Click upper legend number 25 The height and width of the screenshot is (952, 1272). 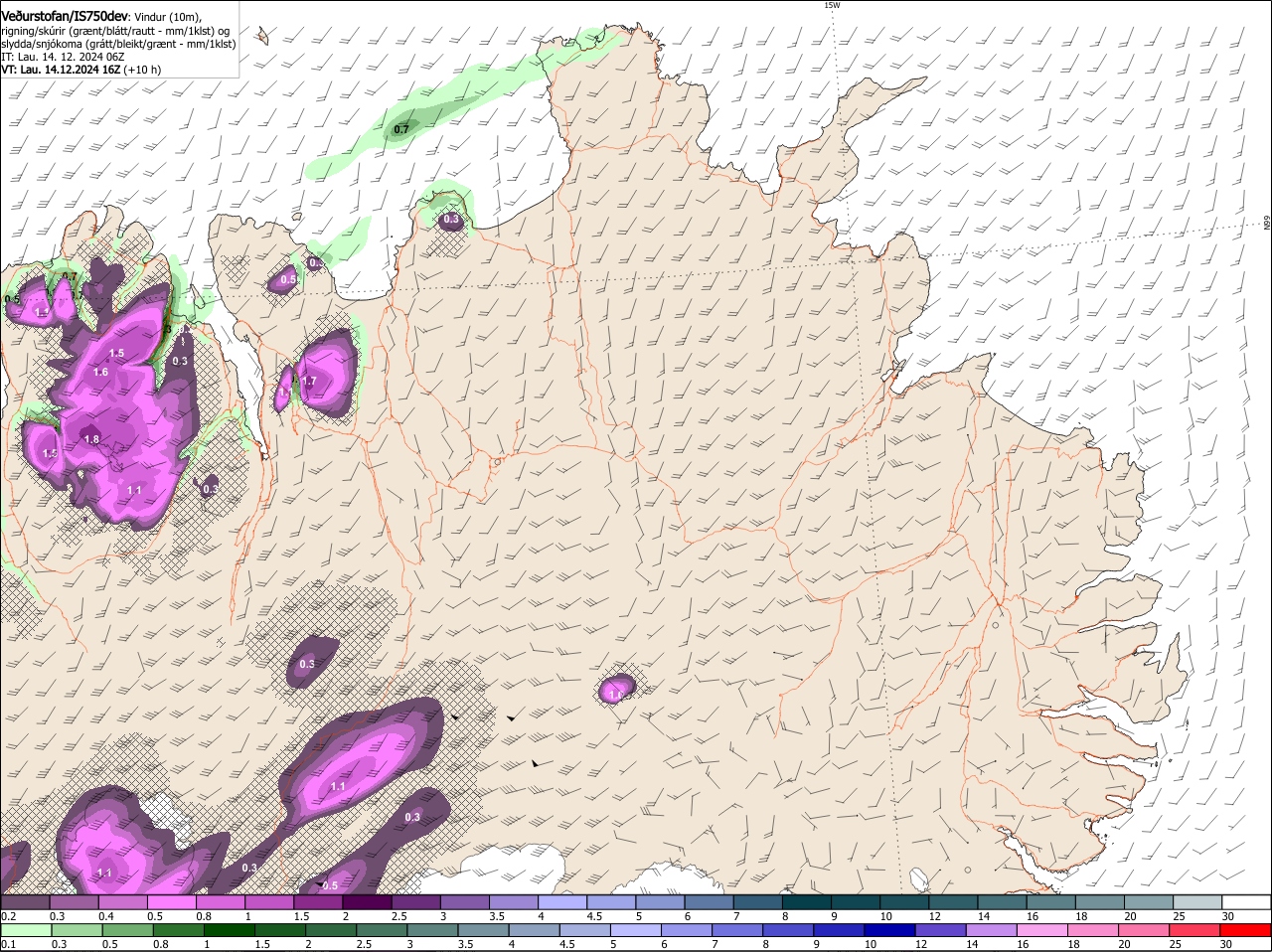[x=1179, y=915]
